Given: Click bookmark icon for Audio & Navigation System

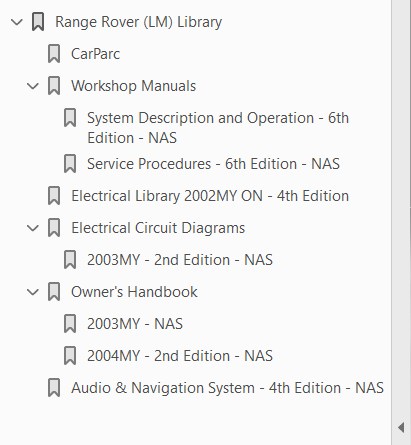Looking at the screenshot, I should tap(54, 388).
